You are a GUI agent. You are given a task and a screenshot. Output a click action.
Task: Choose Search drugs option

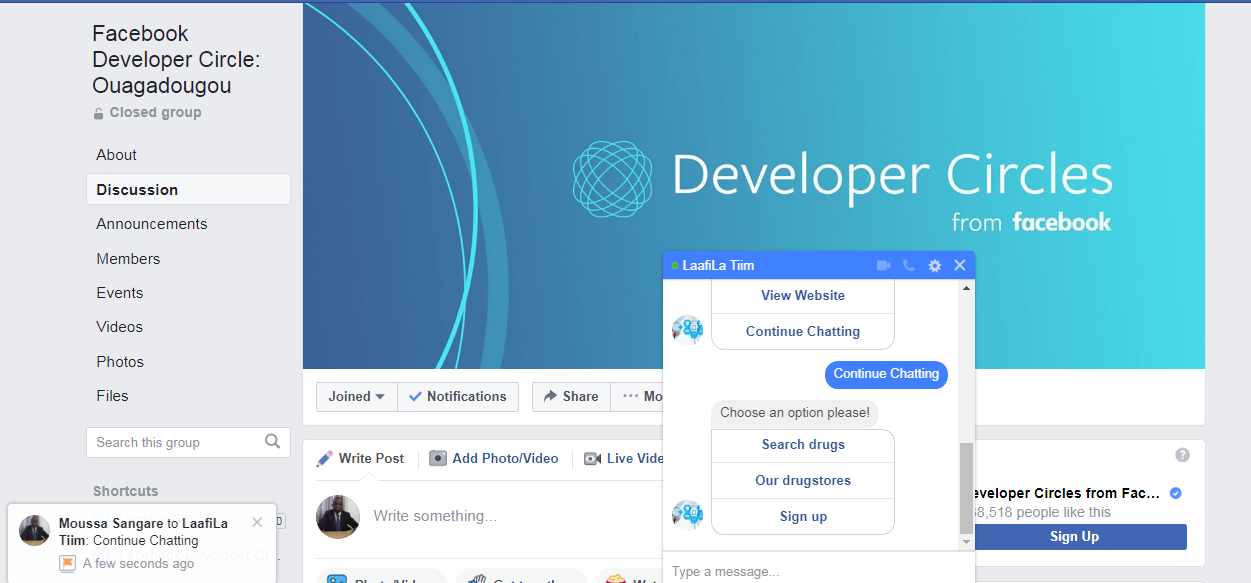pyautogui.click(x=803, y=445)
